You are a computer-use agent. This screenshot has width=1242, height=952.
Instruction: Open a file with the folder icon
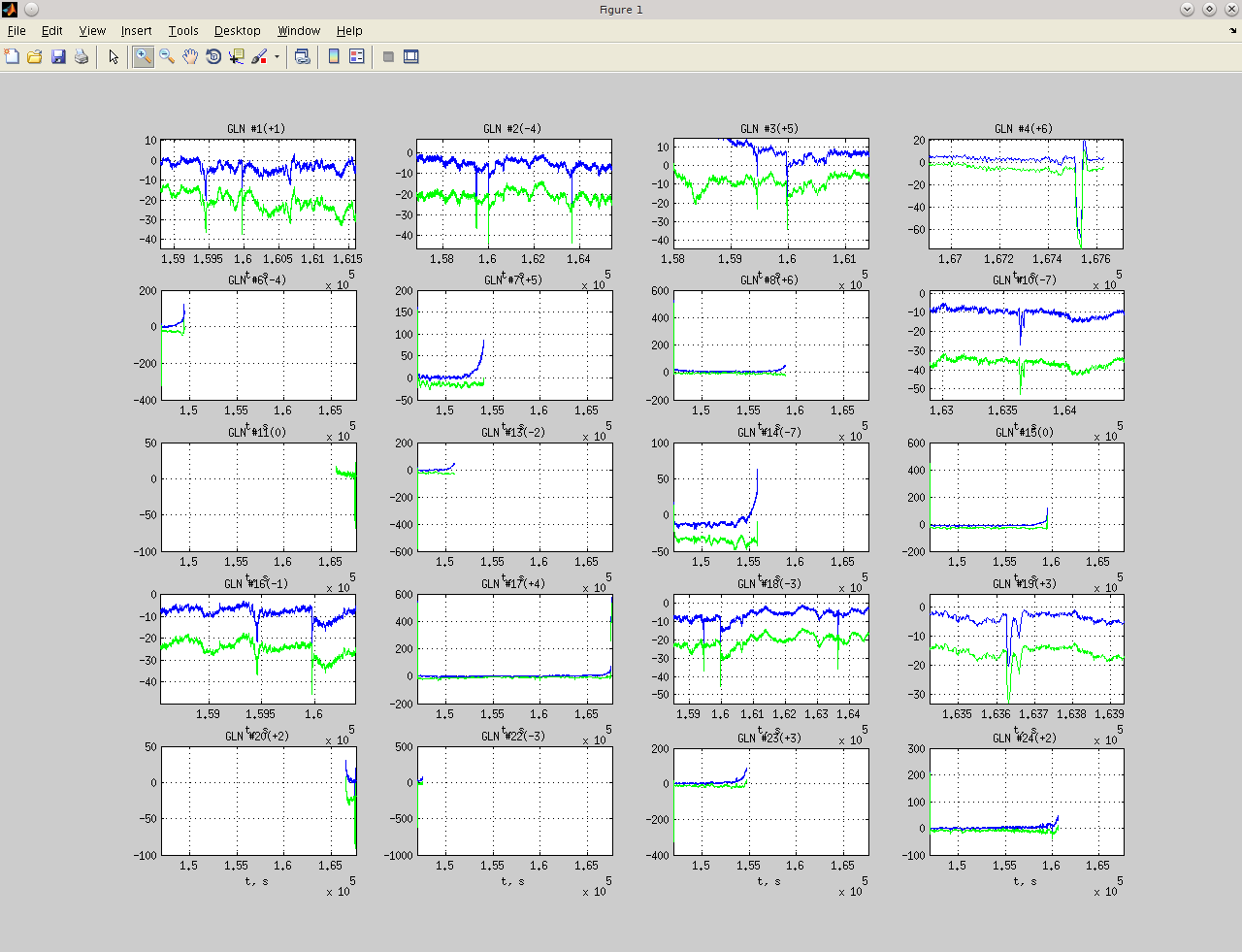pos(35,57)
